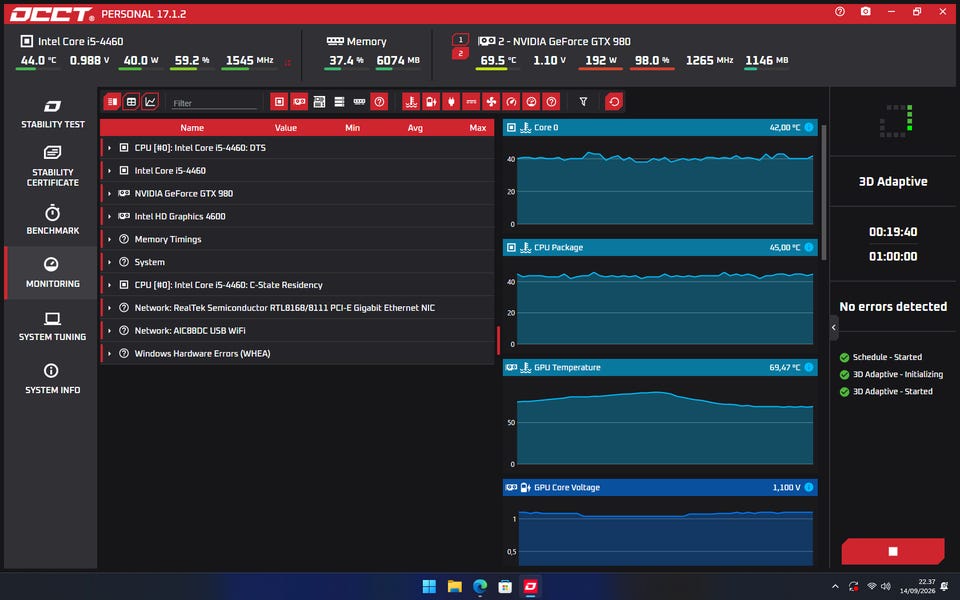Viewport: 960px width, 600px height.
Task: Sort by the Name column header
Action: (x=192, y=127)
